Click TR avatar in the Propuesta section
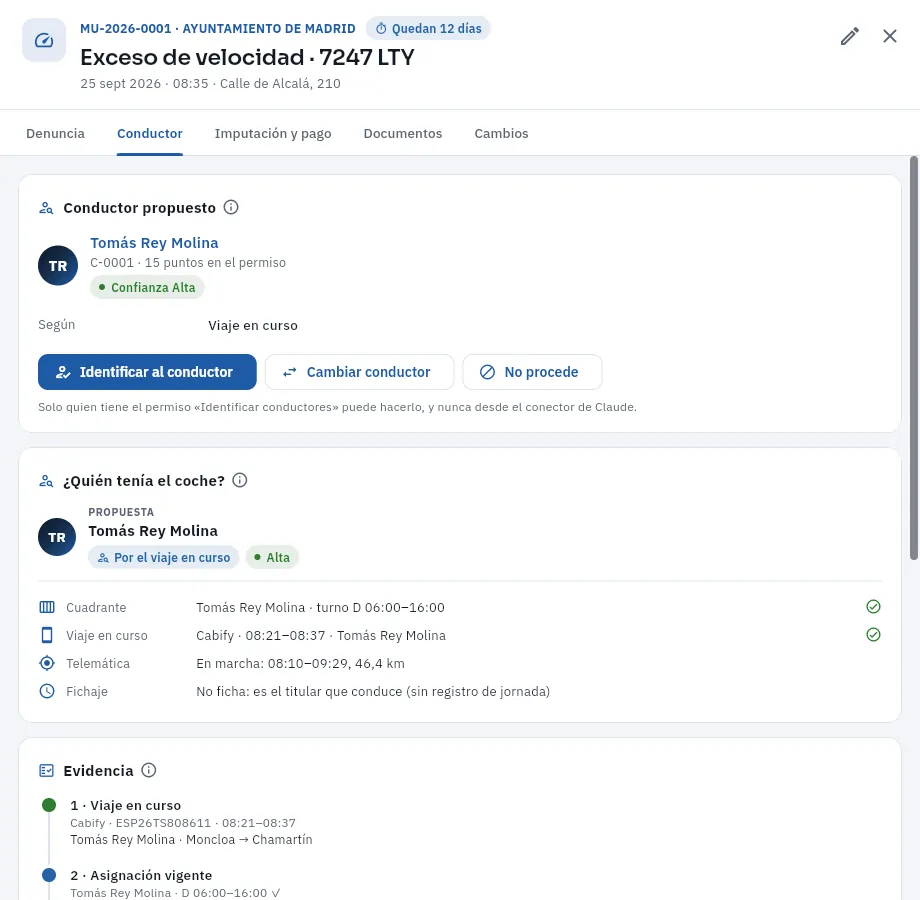This screenshot has height=900, width=920. pos(57,537)
